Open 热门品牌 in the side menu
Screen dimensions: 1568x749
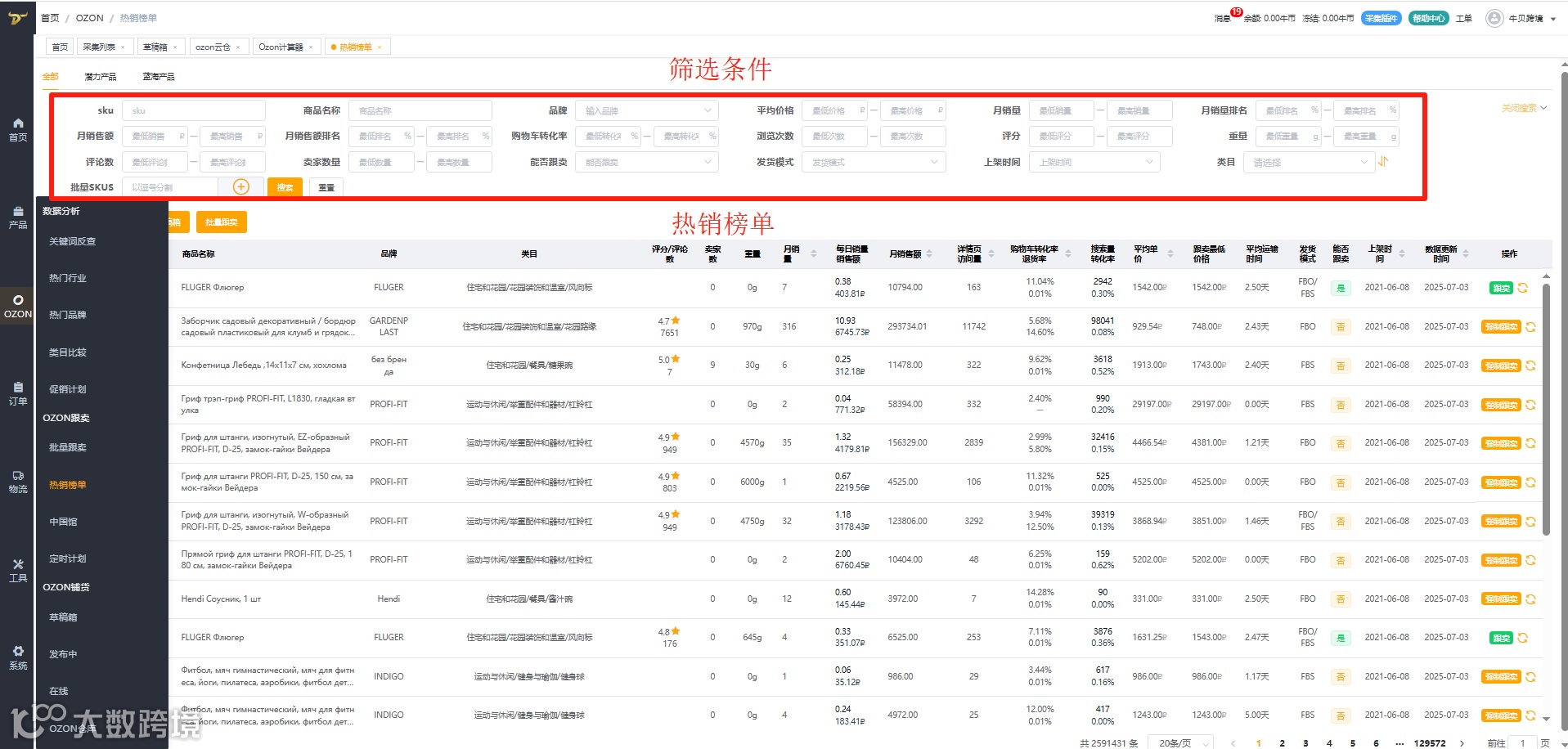pyautogui.click(x=68, y=315)
